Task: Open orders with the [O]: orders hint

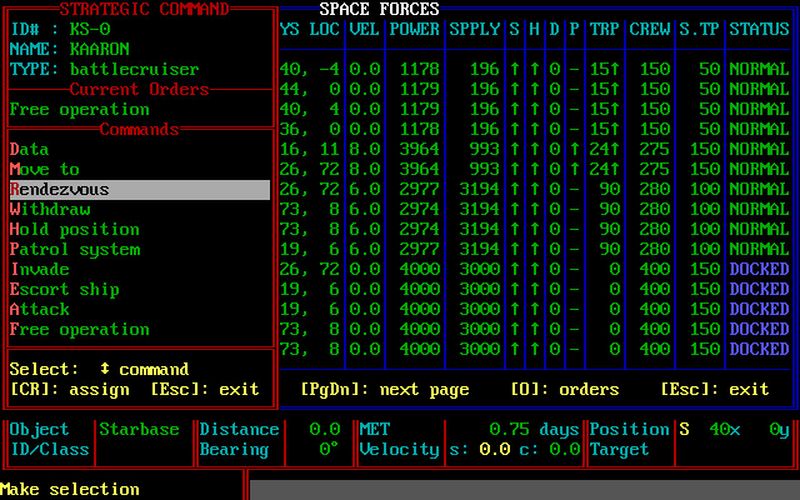Action: click(564, 389)
